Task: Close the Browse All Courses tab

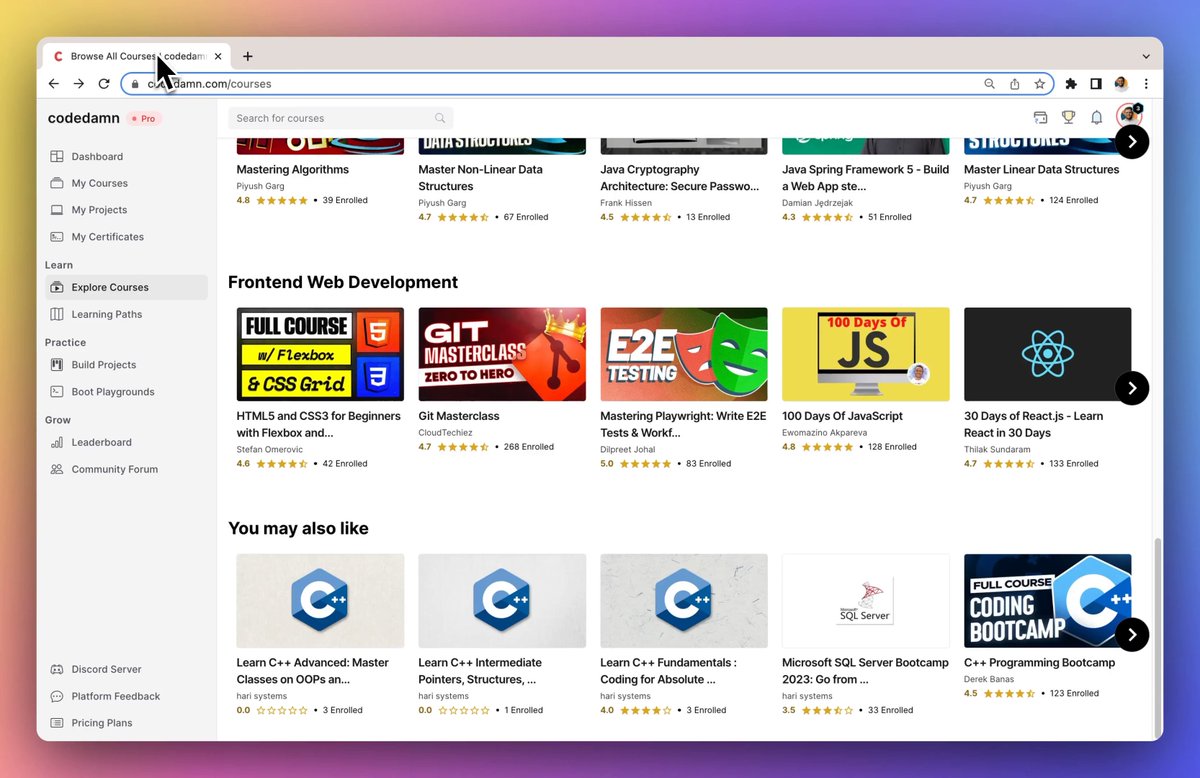Action: point(218,56)
